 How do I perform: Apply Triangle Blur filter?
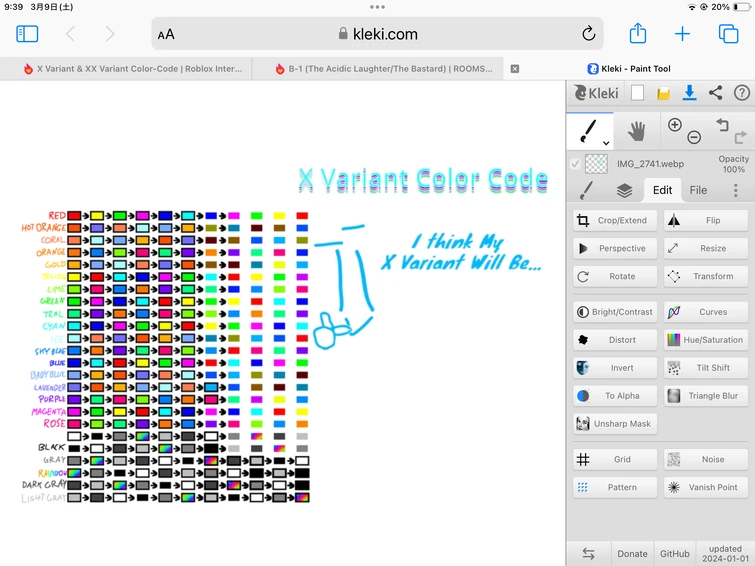tap(706, 396)
